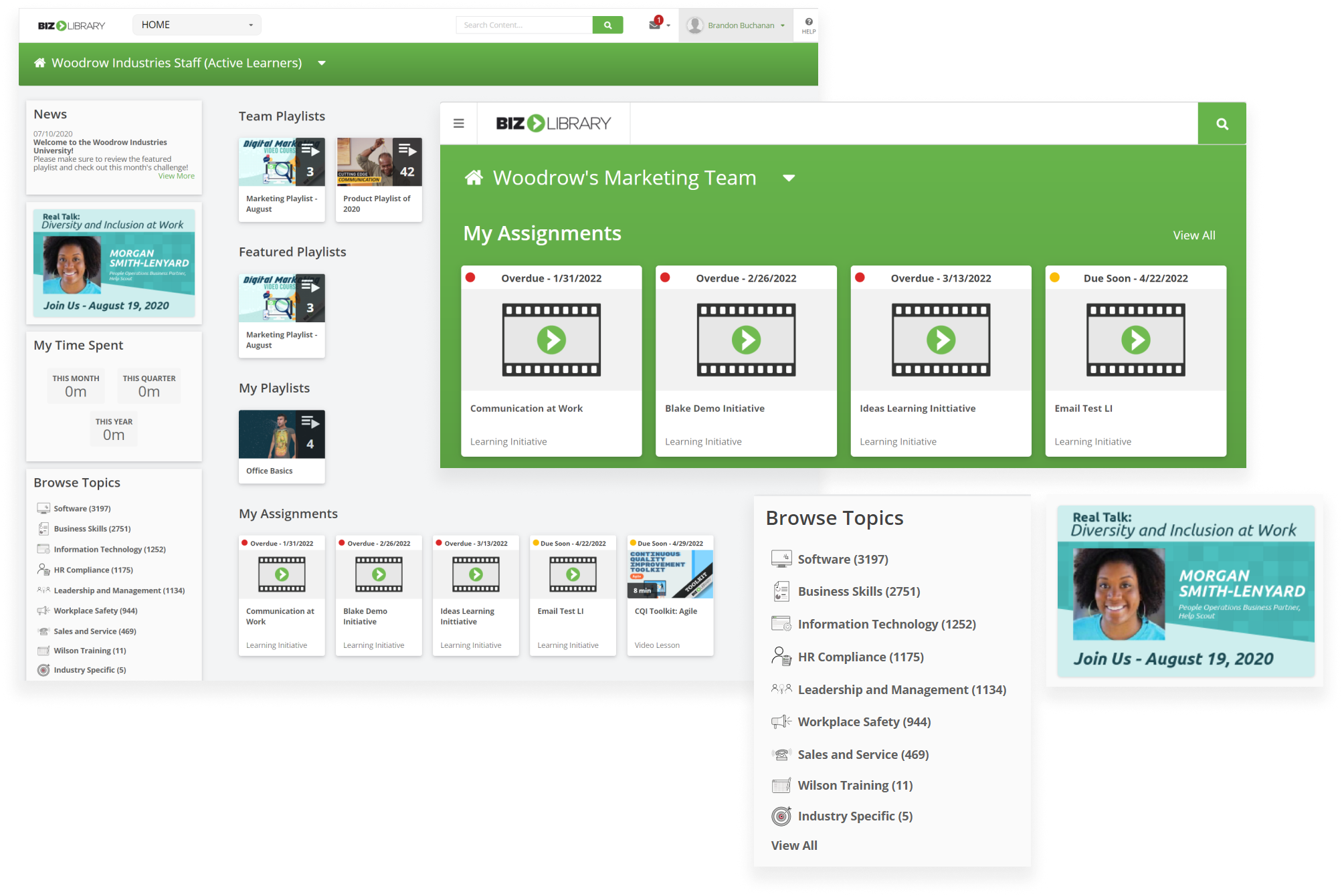Open HR Compliance (1175) in large Browse Topics
Image resolution: width=1342 pixels, height=896 pixels.
click(860, 657)
